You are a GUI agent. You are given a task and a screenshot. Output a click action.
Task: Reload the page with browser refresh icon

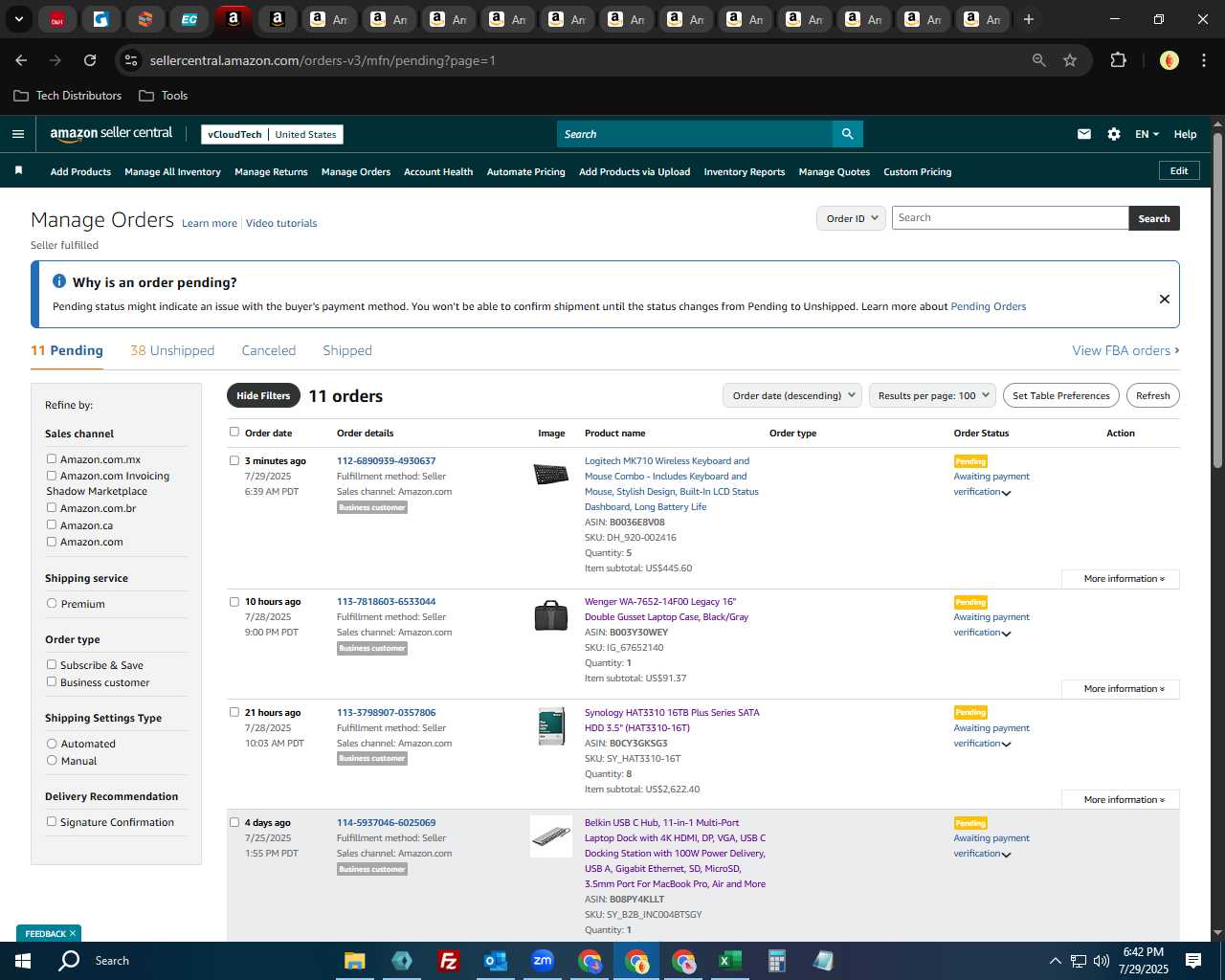pyautogui.click(x=90, y=60)
